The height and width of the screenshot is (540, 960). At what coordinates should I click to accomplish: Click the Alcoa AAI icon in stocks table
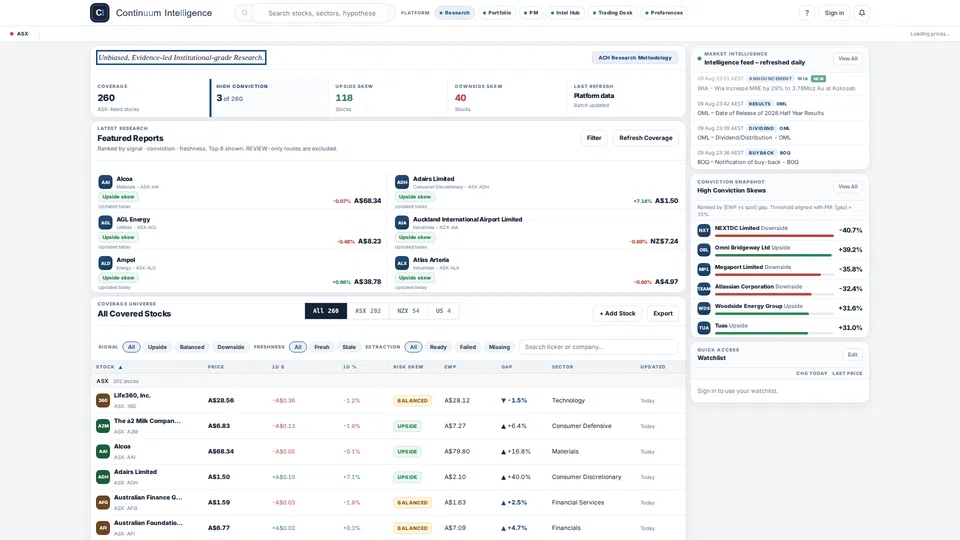(x=103, y=451)
